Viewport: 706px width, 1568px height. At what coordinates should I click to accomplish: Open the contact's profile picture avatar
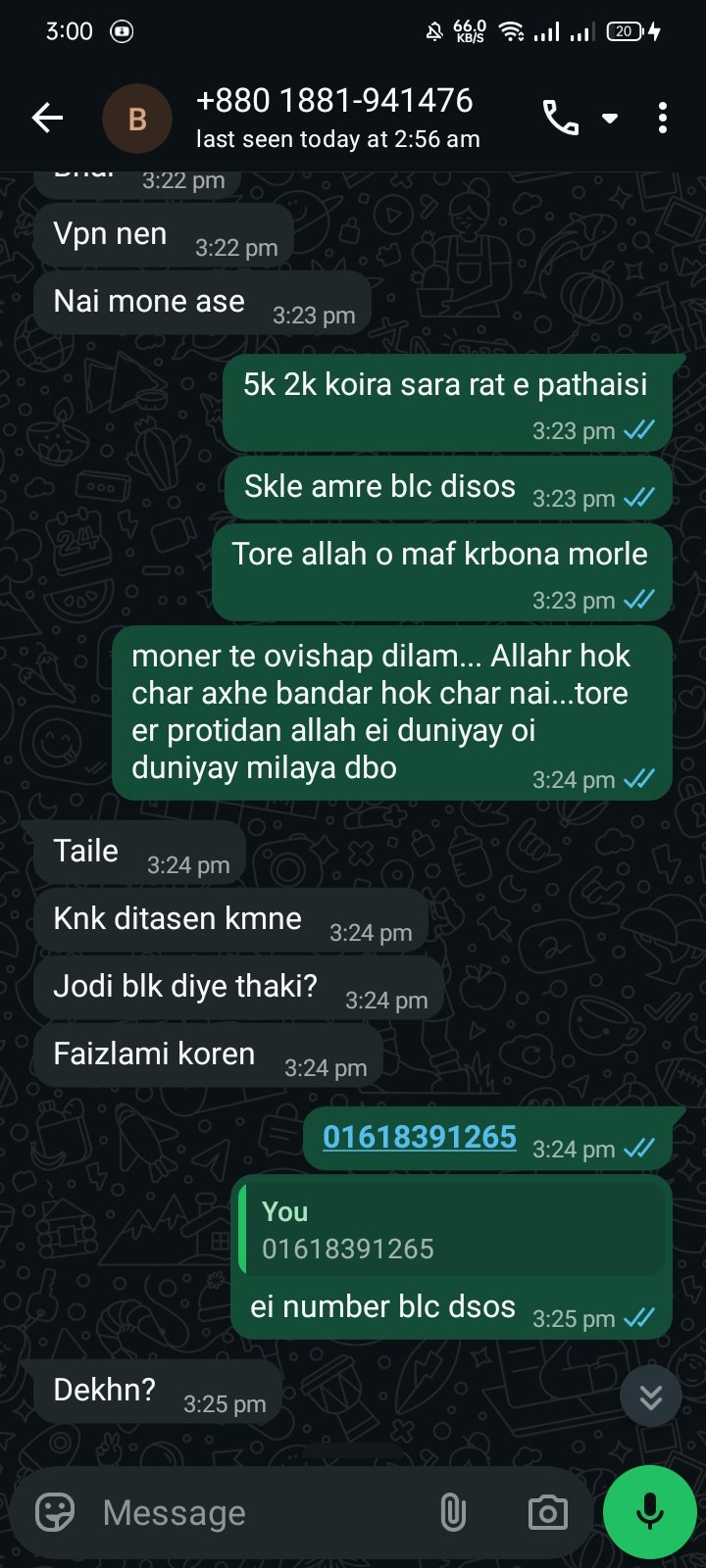coord(137,119)
